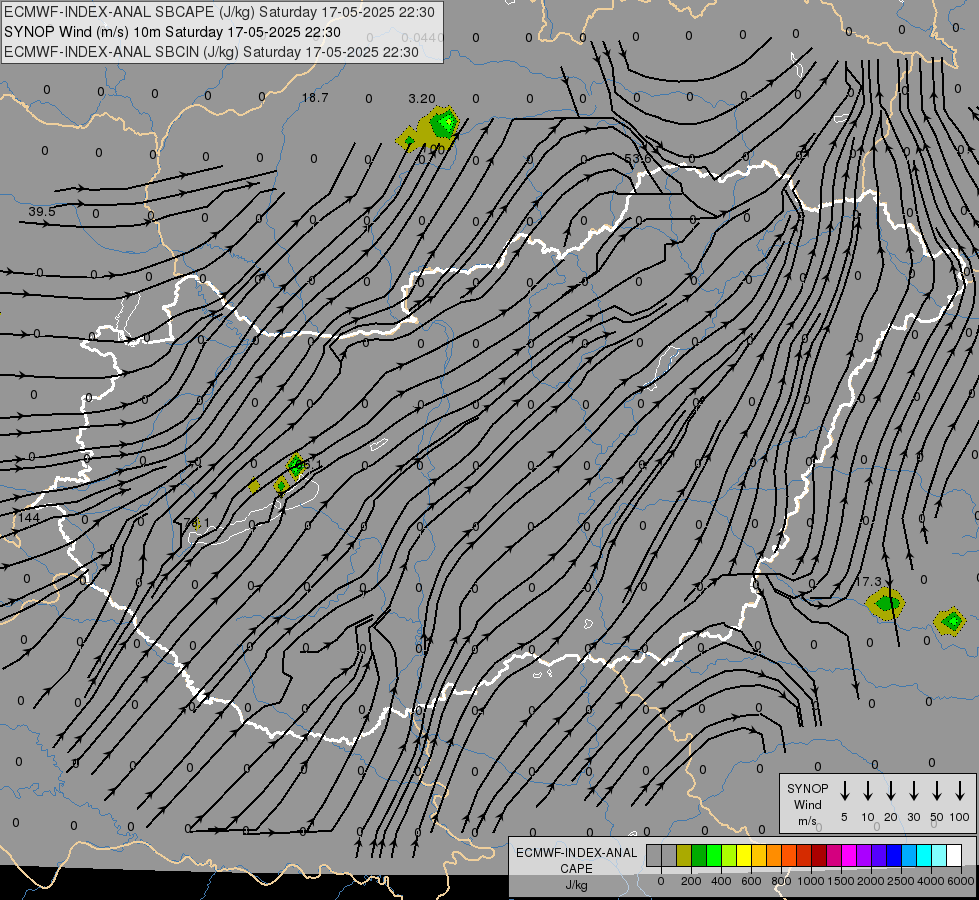Choose the orange swatch above 800 tick
The width and height of the screenshot is (979, 900).
click(x=774, y=855)
